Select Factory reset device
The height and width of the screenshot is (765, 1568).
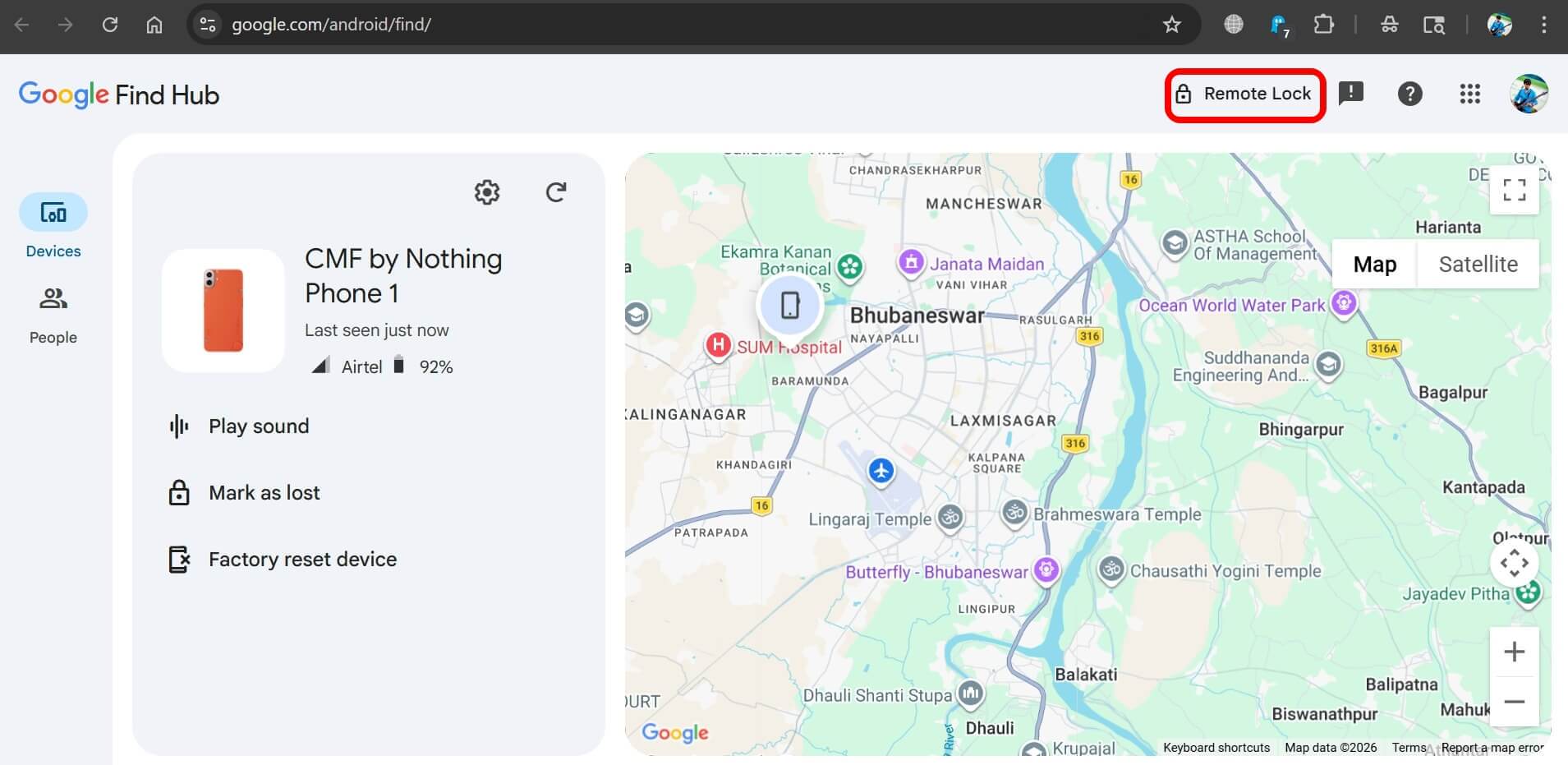tap(283, 559)
